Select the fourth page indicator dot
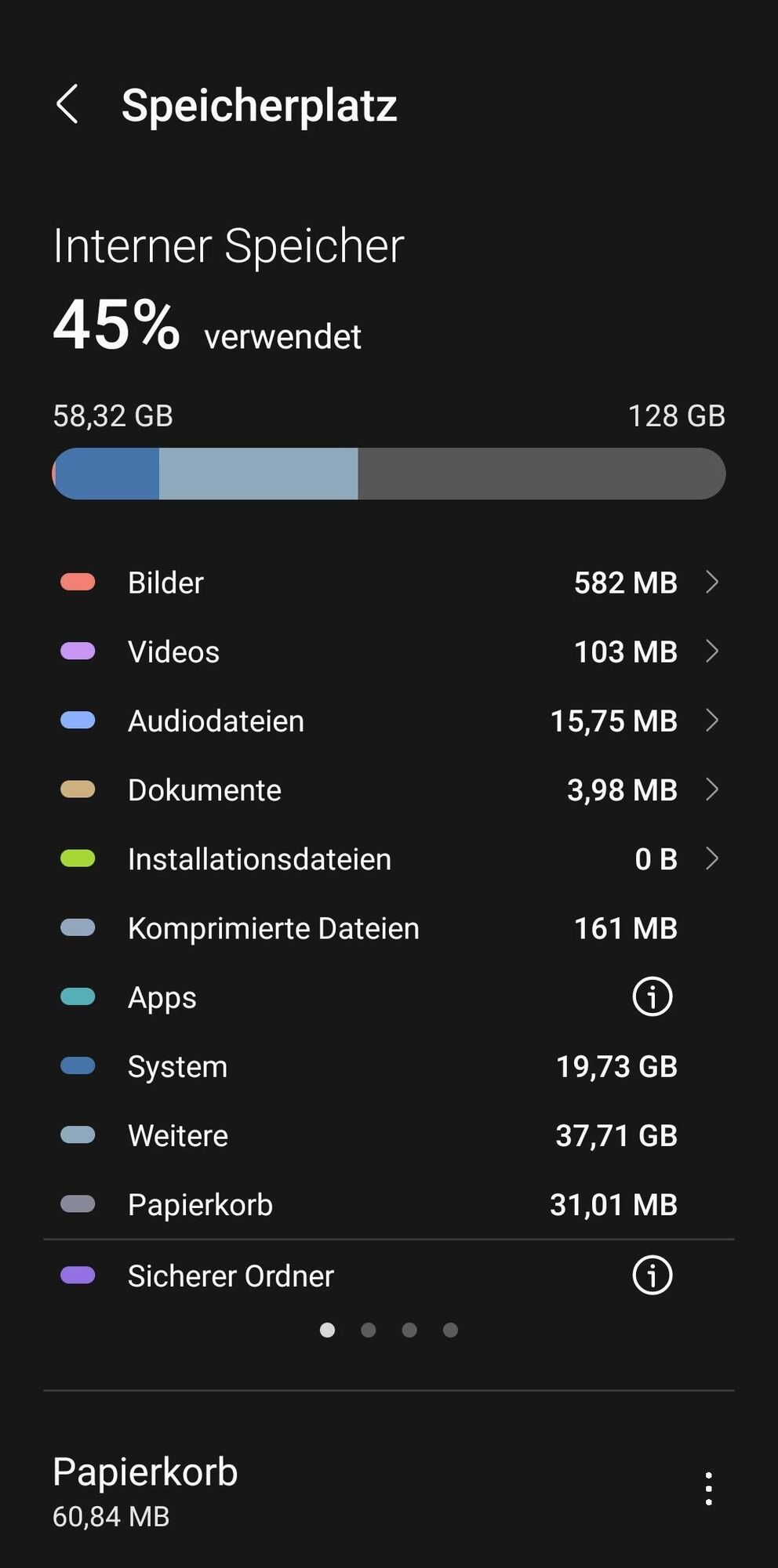The height and width of the screenshot is (1568, 778). click(x=450, y=1330)
